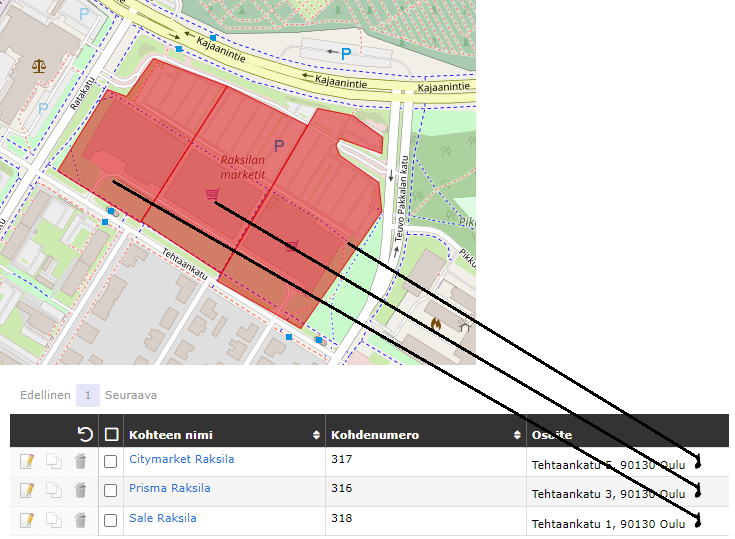Click the fire station flame icon on map
The width and height of the screenshot is (735, 539).
[x=436, y=324]
